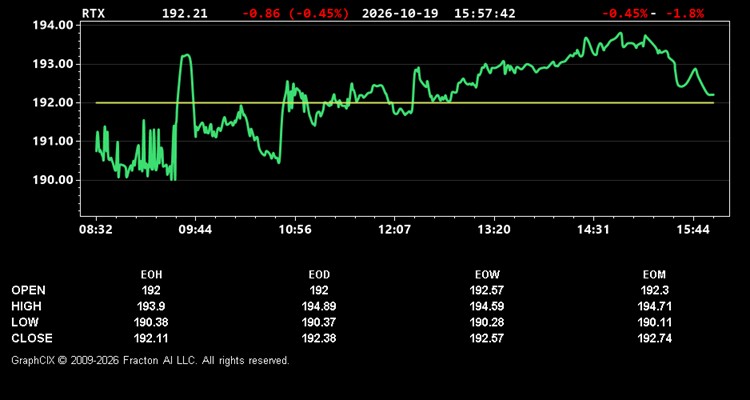Click the LOW row label
This screenshot has height=400, width=750.
25,322
